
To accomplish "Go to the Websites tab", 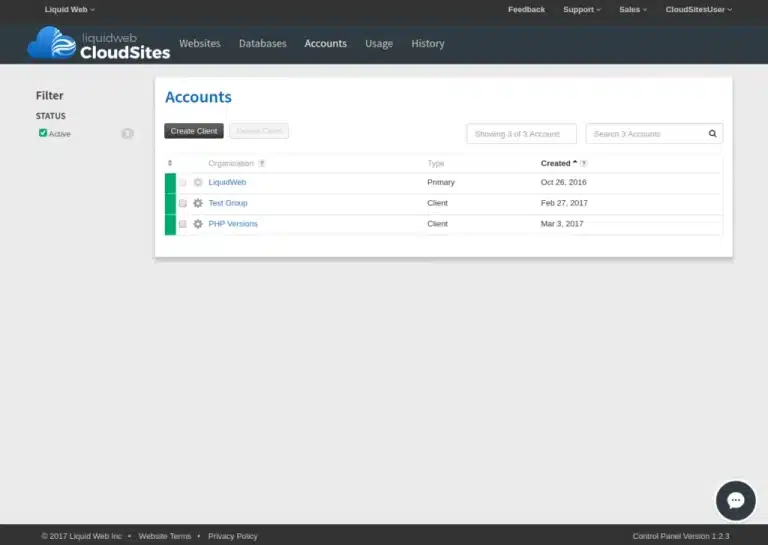I will coord(200,44).
